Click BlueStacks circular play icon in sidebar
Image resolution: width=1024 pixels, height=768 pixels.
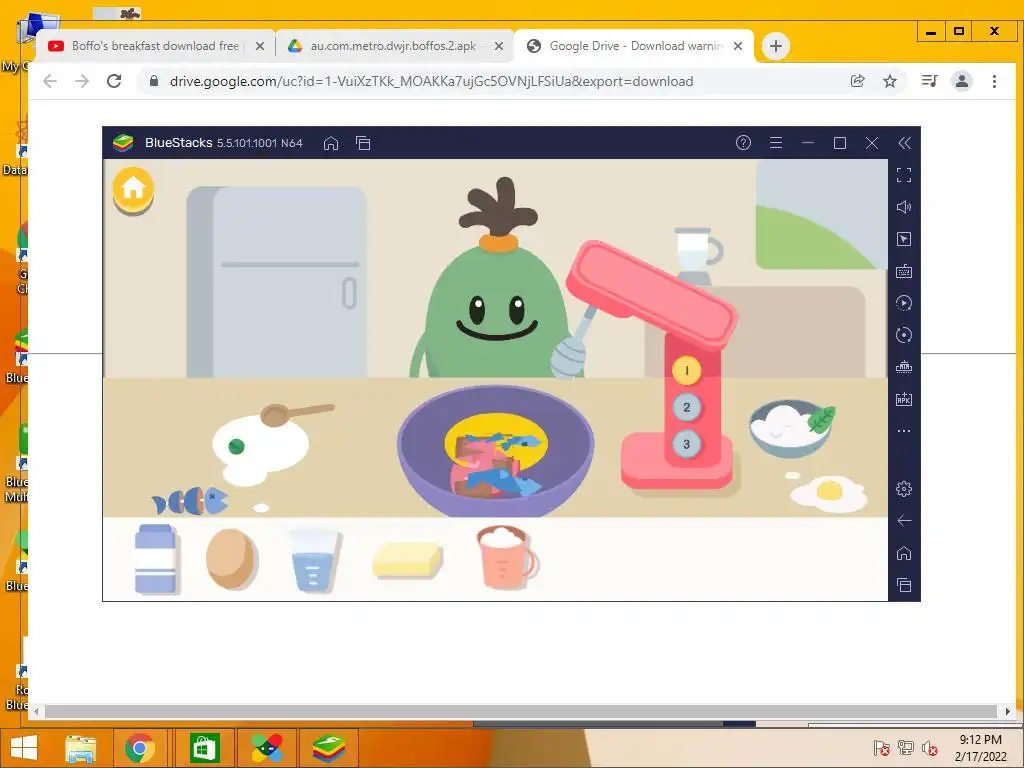point(904,303)
